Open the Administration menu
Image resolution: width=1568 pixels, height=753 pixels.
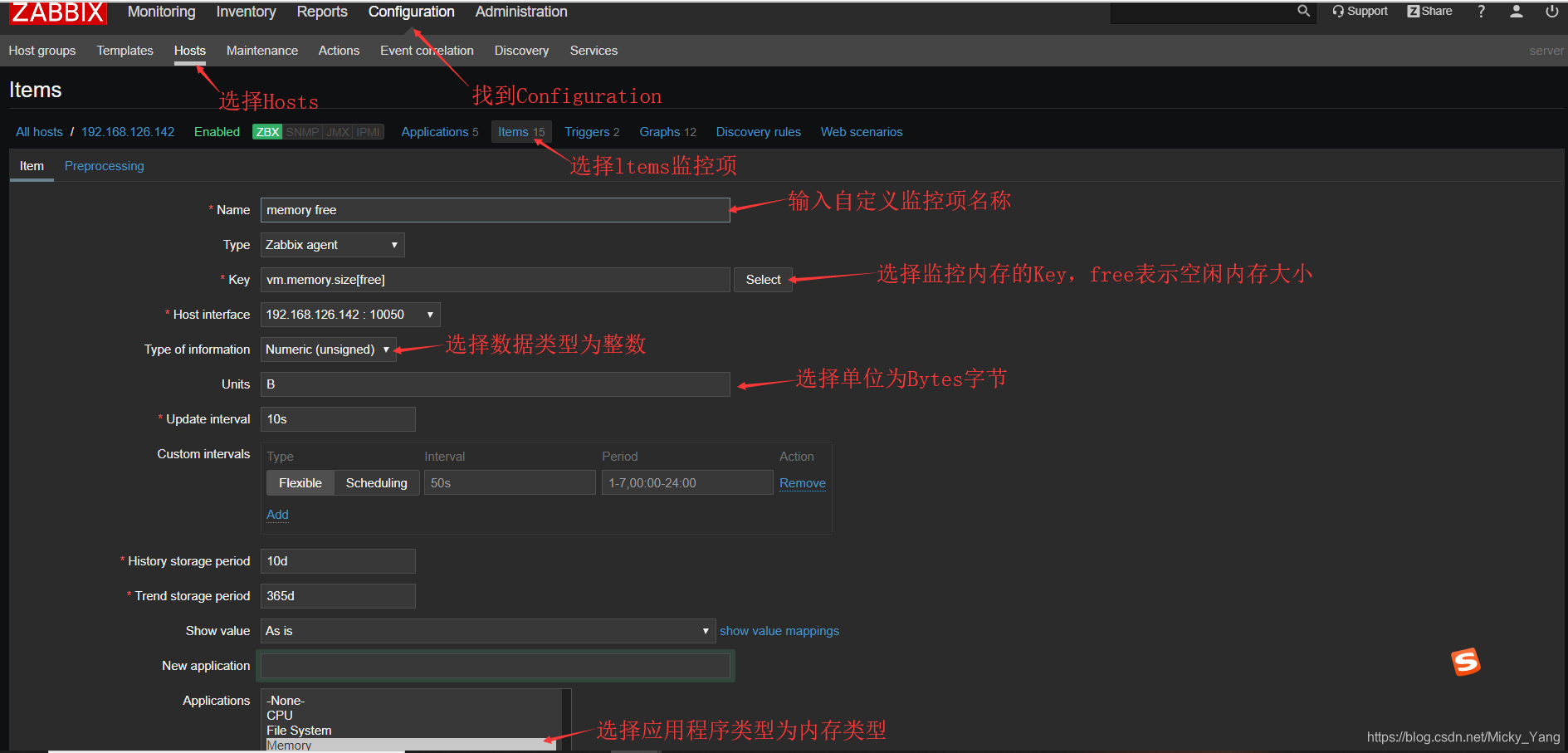tap(521, 12)
